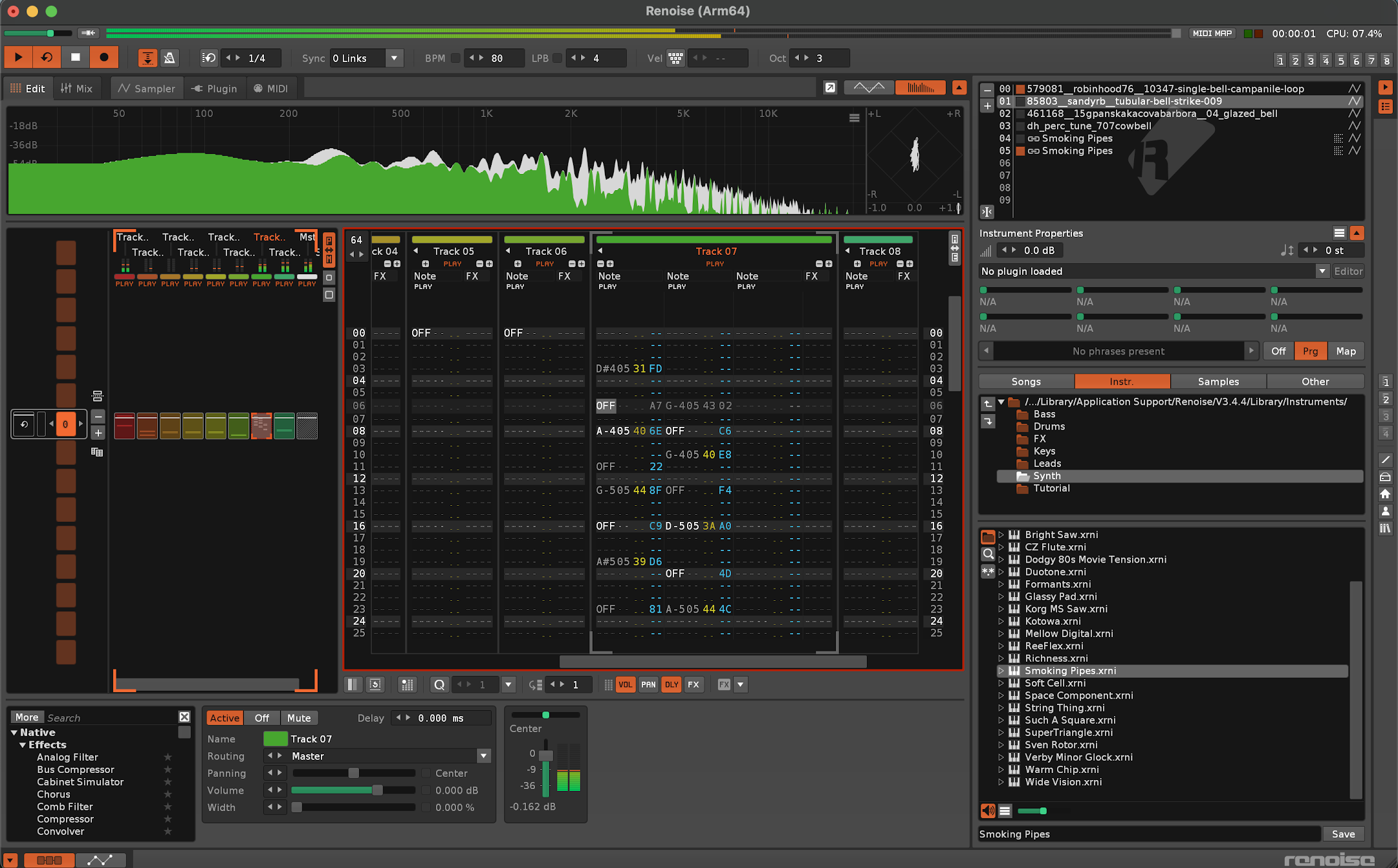Screen dimensions: 1398x868
Task: Stop playback with the Stop button
Action: pos(75,58)
